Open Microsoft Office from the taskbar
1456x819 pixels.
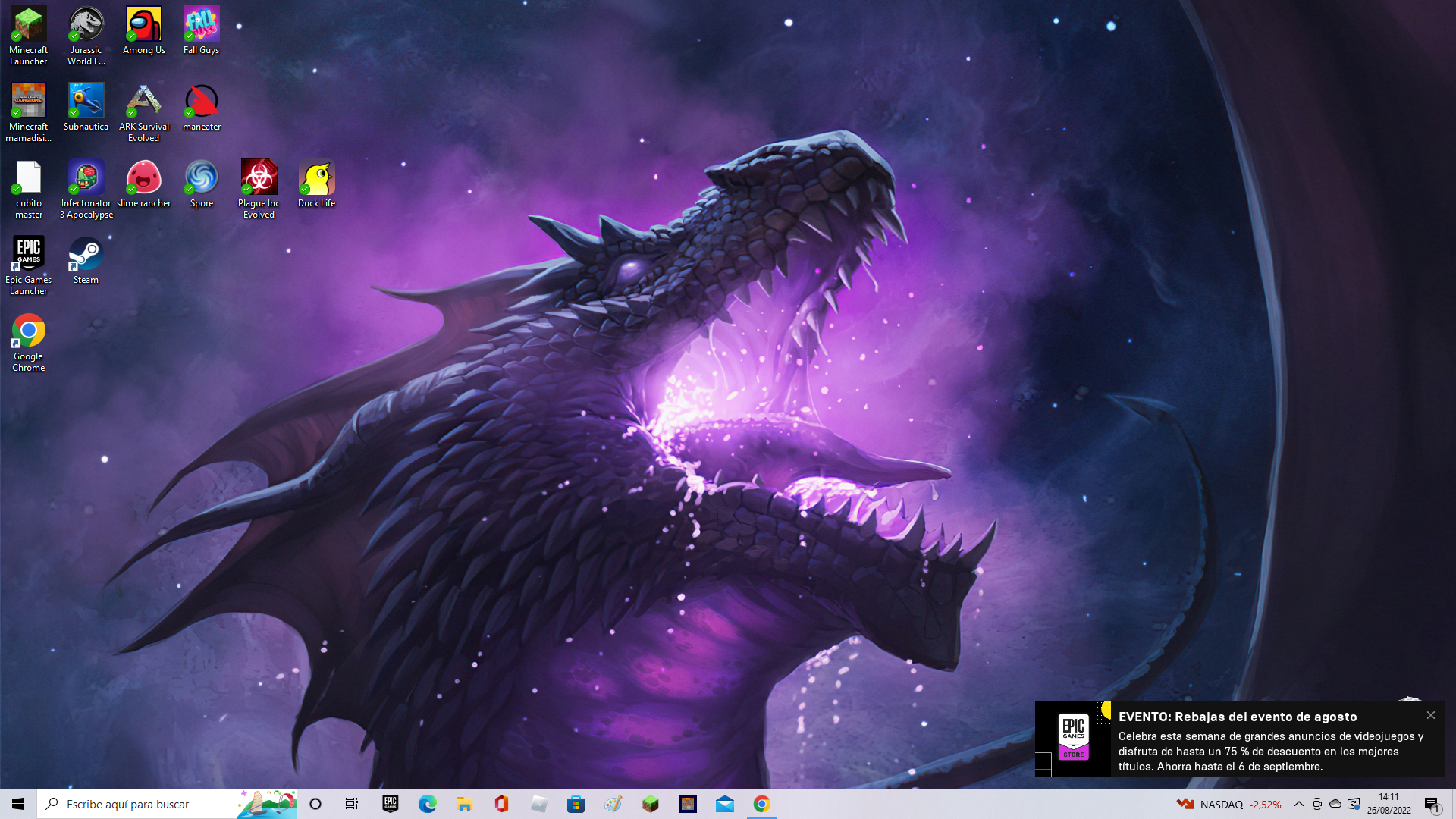point(501,804)
